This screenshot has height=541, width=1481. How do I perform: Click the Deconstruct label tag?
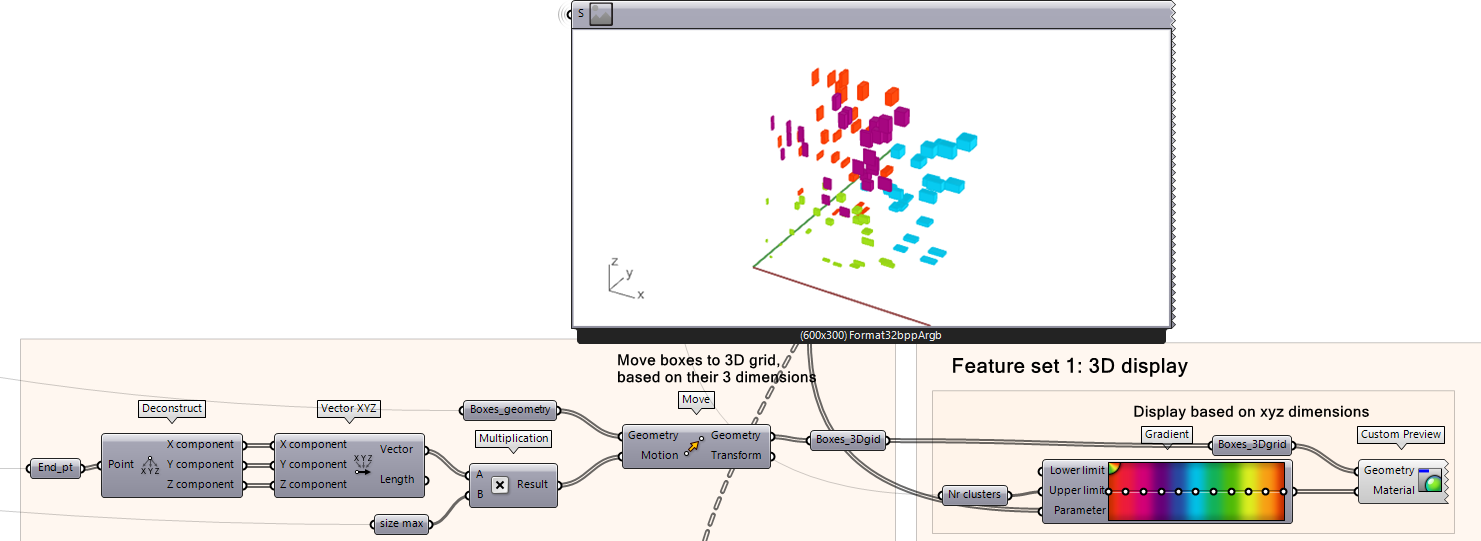click(172, 408)
